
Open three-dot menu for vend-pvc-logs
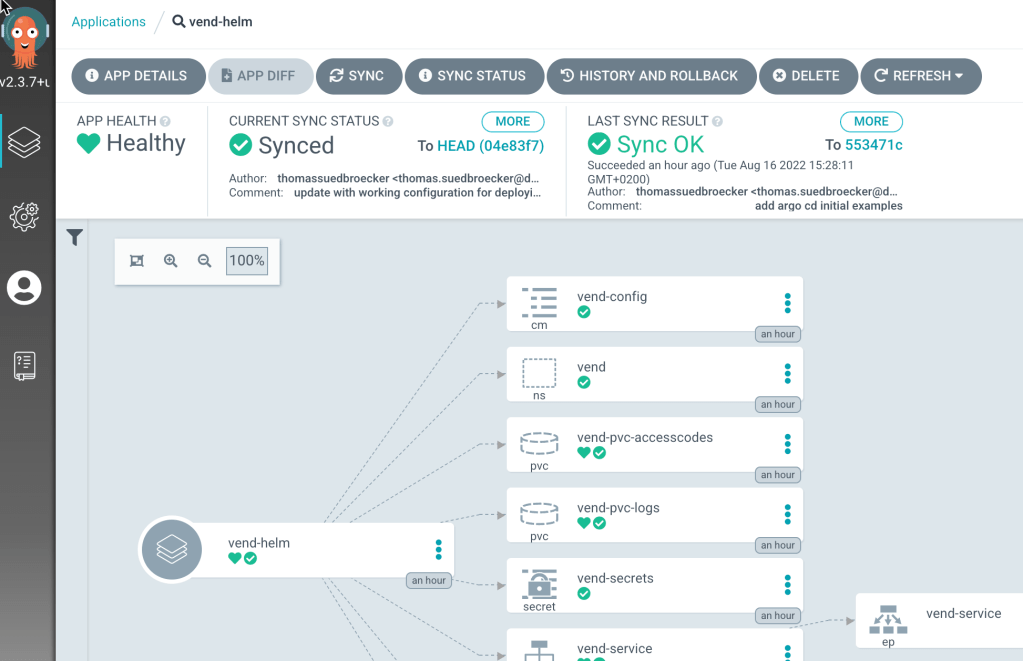787,514
